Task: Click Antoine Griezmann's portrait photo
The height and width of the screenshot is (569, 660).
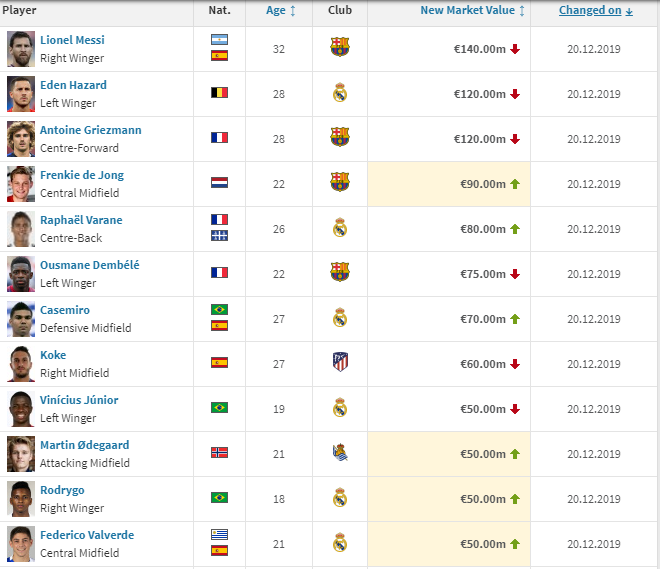Action: (x=21, y=139)
